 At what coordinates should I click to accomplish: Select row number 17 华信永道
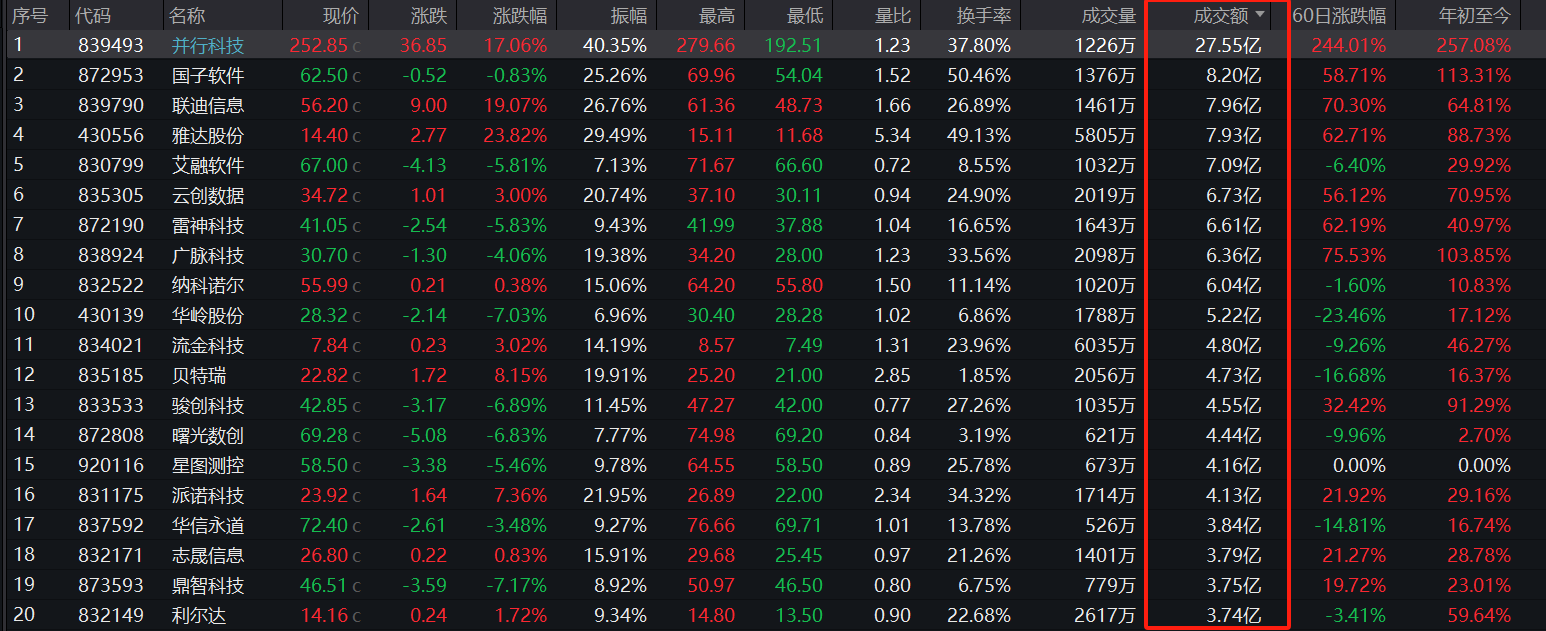pyautogui.click(x=24, y=525)
